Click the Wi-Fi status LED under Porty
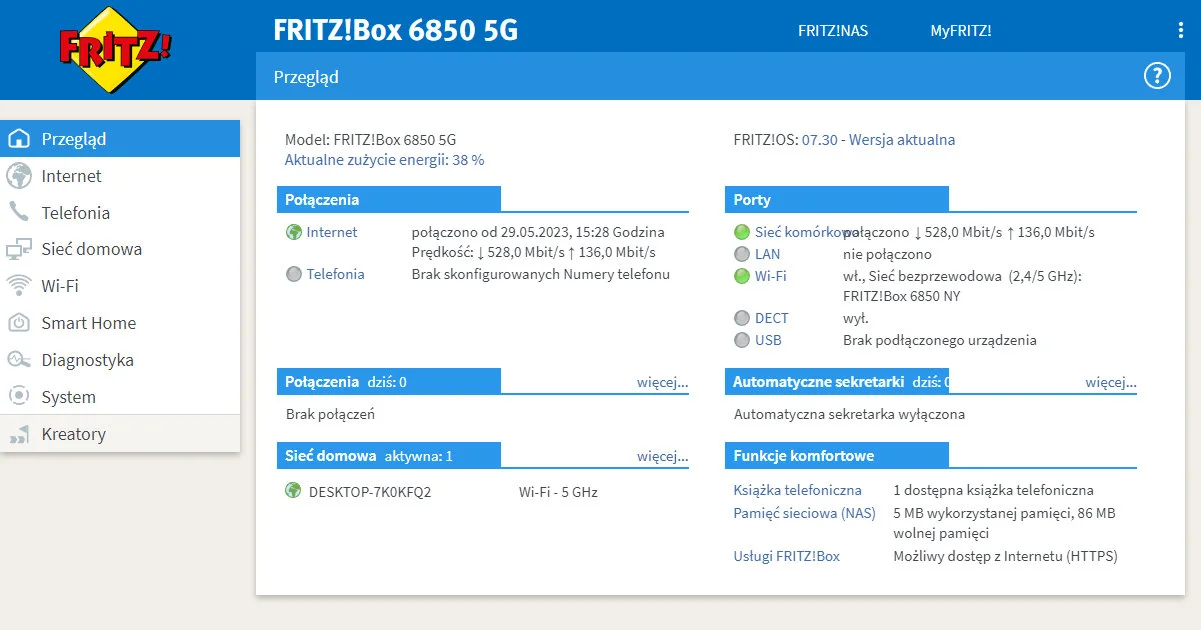1201x630 pixels. point(741,275)
